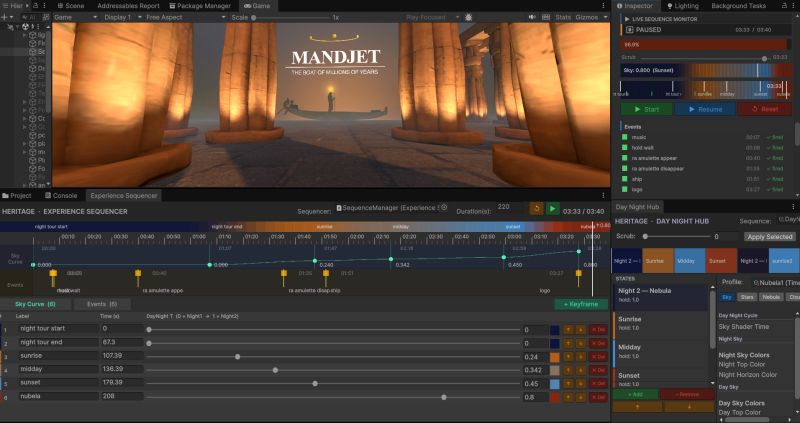Select the Events (6) sub-tab
This screenshot has height=423, width=800.
pyautogui.click(x=102, y=304)
